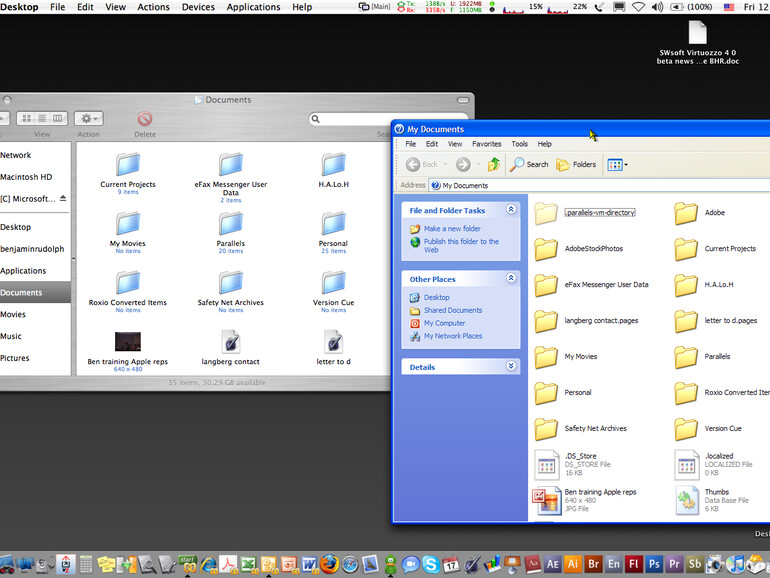Click the Make a new folder link
The width and height of the screenshot is (770, 578).
[x=453, y=229]
